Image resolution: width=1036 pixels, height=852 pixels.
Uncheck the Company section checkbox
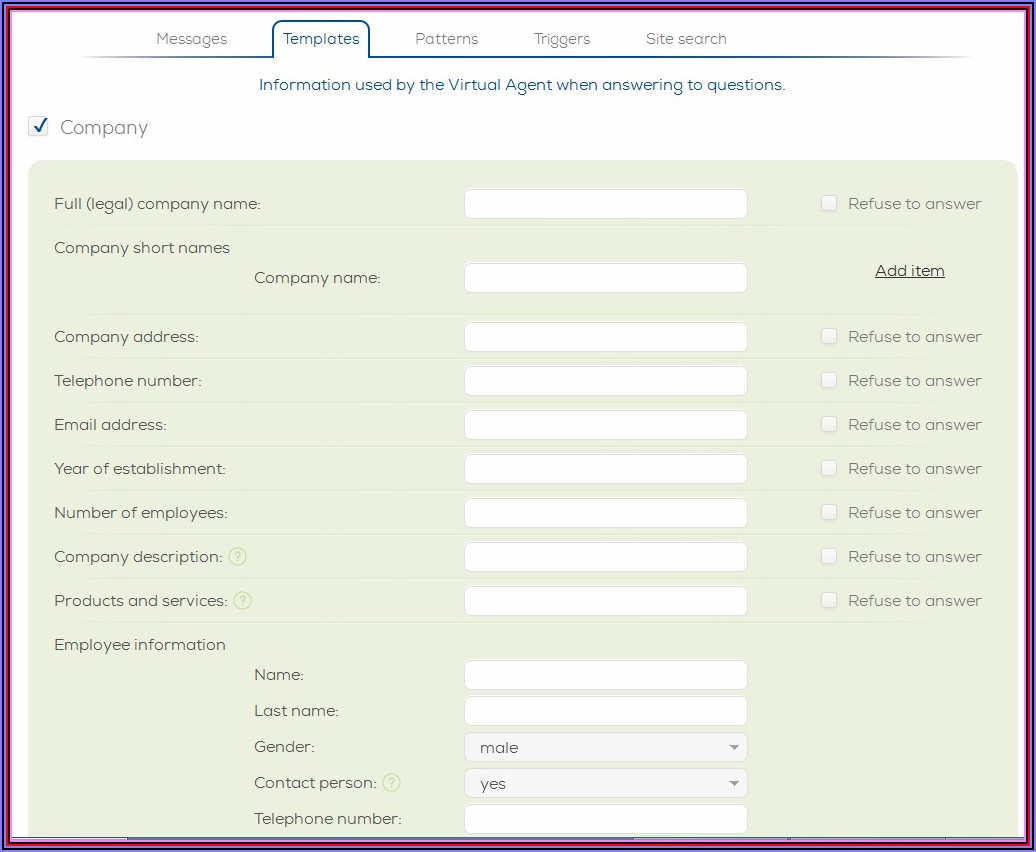tap(39, 126)
